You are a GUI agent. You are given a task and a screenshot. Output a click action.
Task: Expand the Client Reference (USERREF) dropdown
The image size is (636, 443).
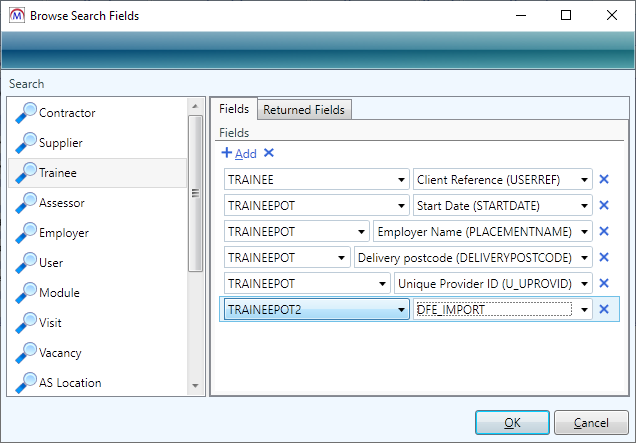pos(584,180)
